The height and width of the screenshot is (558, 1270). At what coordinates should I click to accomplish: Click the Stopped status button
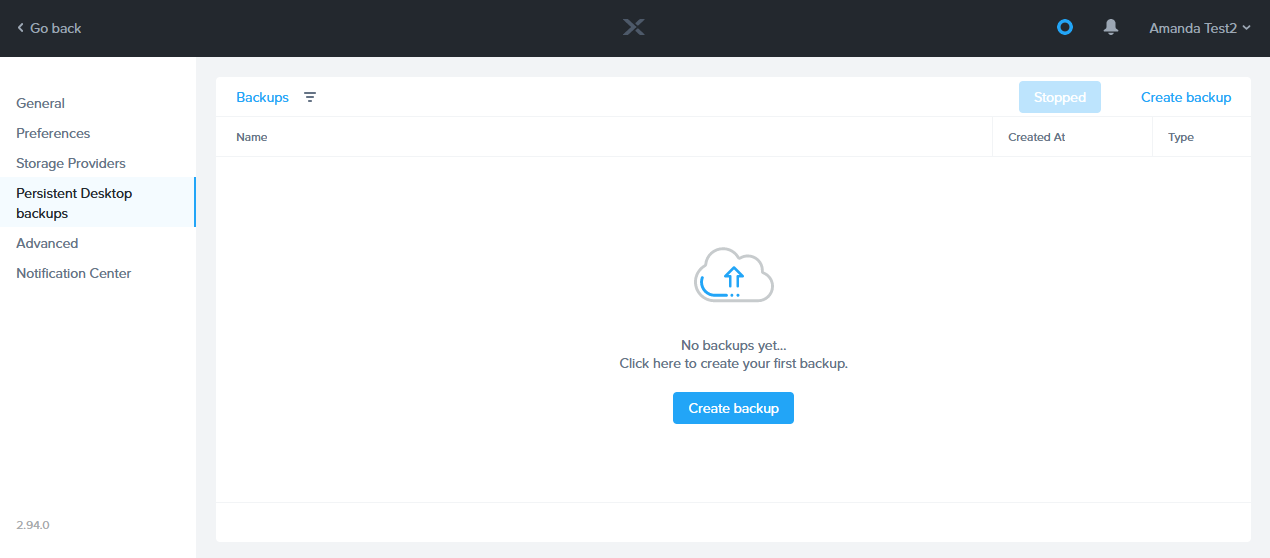pos(1059,97)
